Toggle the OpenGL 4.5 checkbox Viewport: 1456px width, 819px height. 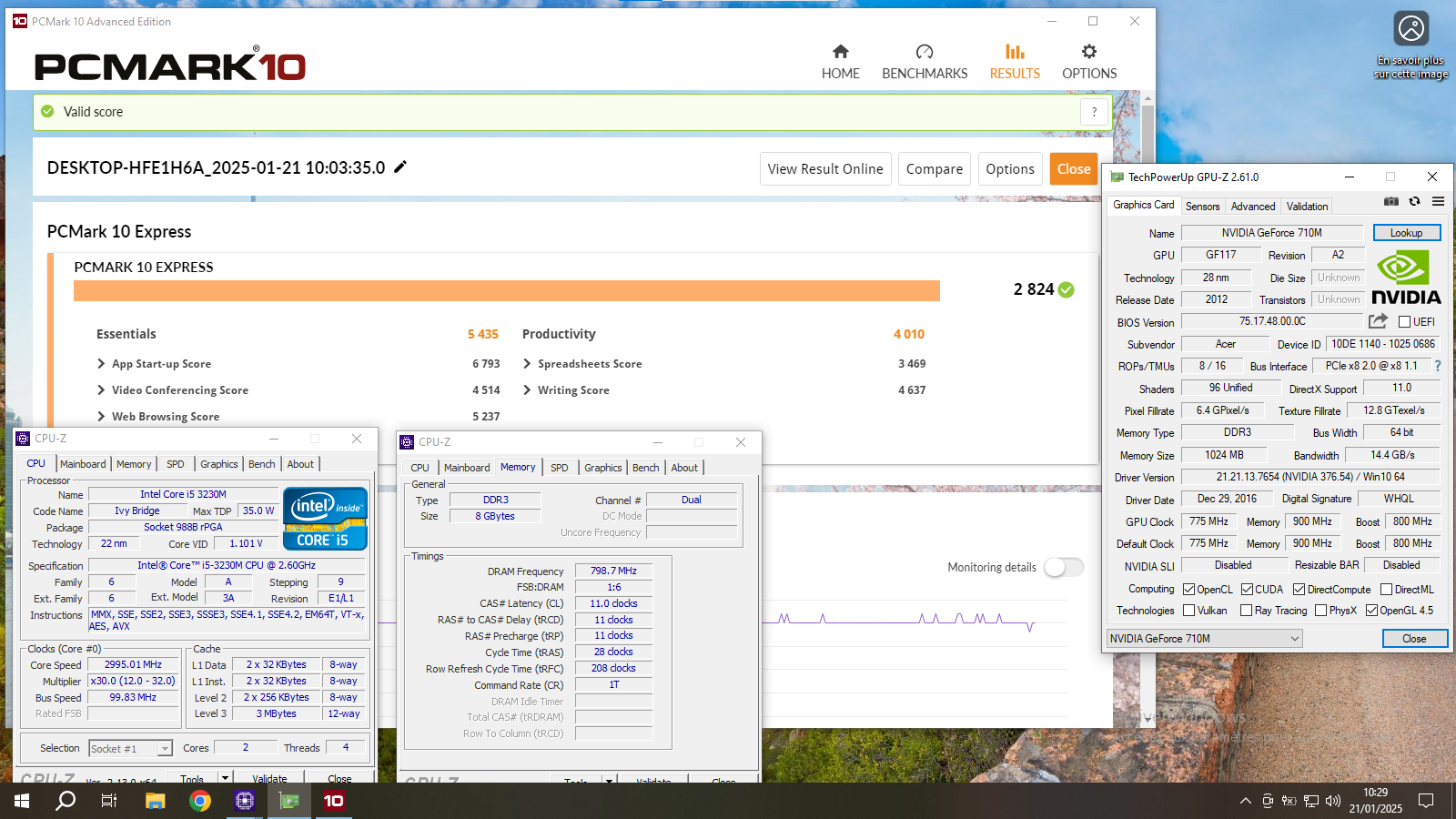[x=1371, y=611]
